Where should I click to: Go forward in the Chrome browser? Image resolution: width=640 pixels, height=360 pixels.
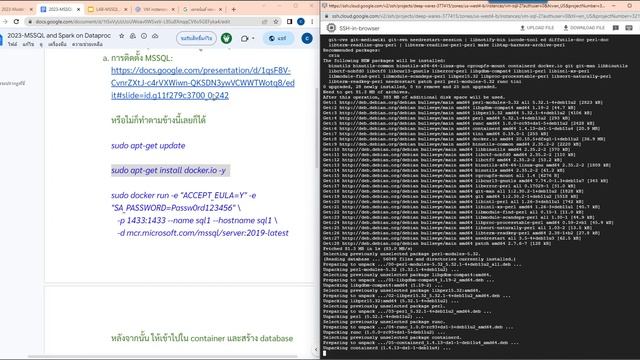pyautogui.click(x=5, y=21)
